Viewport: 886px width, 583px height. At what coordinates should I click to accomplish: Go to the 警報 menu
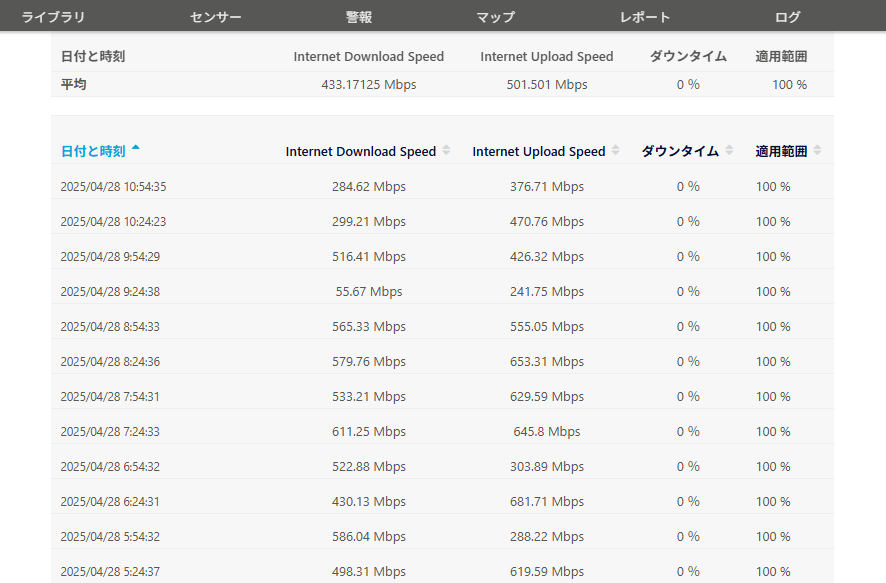click(359, 17)
